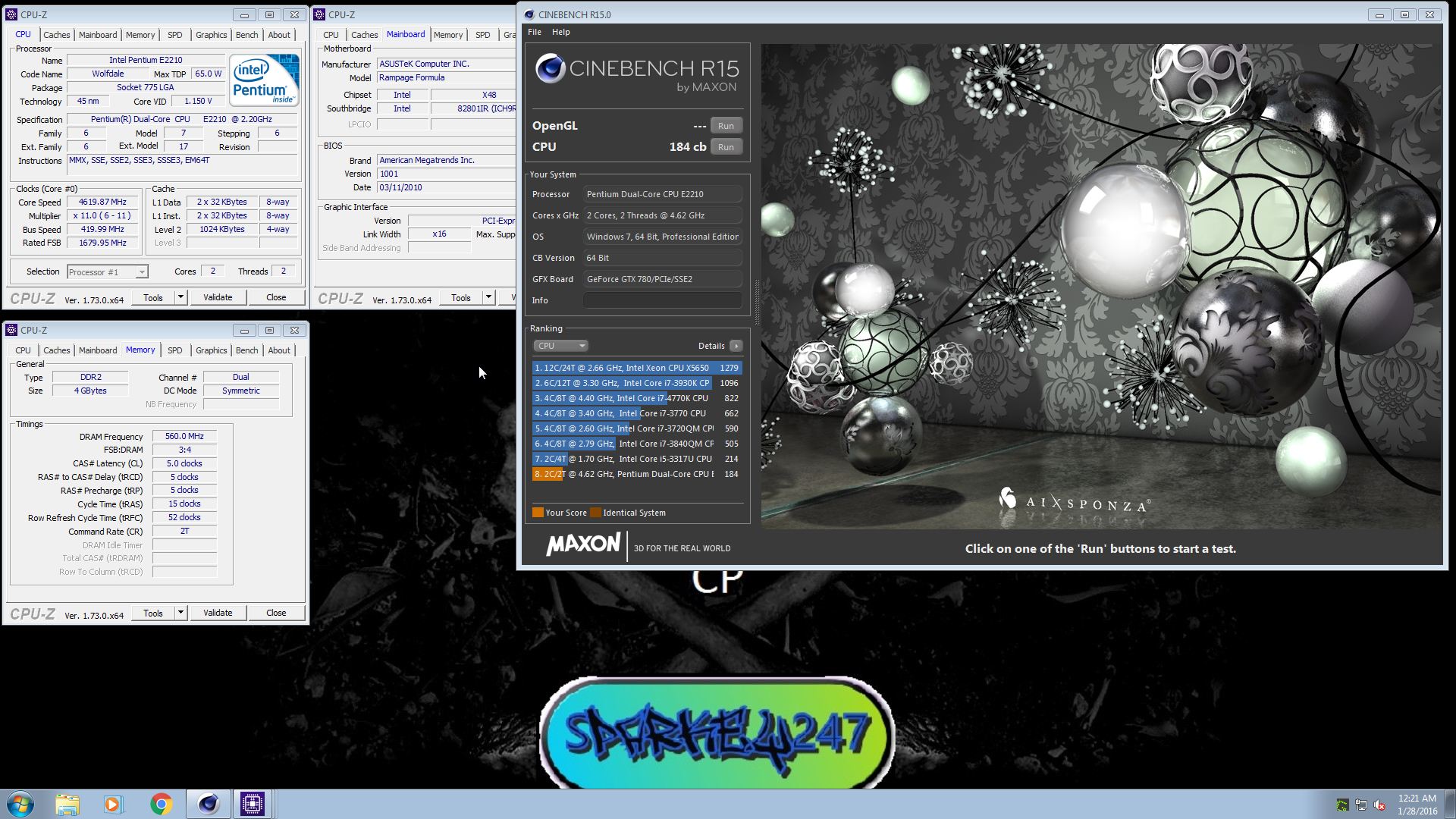Click Close in the CPU window
The height and width of the screenshot is (819, 1456).
coord(276,297)
